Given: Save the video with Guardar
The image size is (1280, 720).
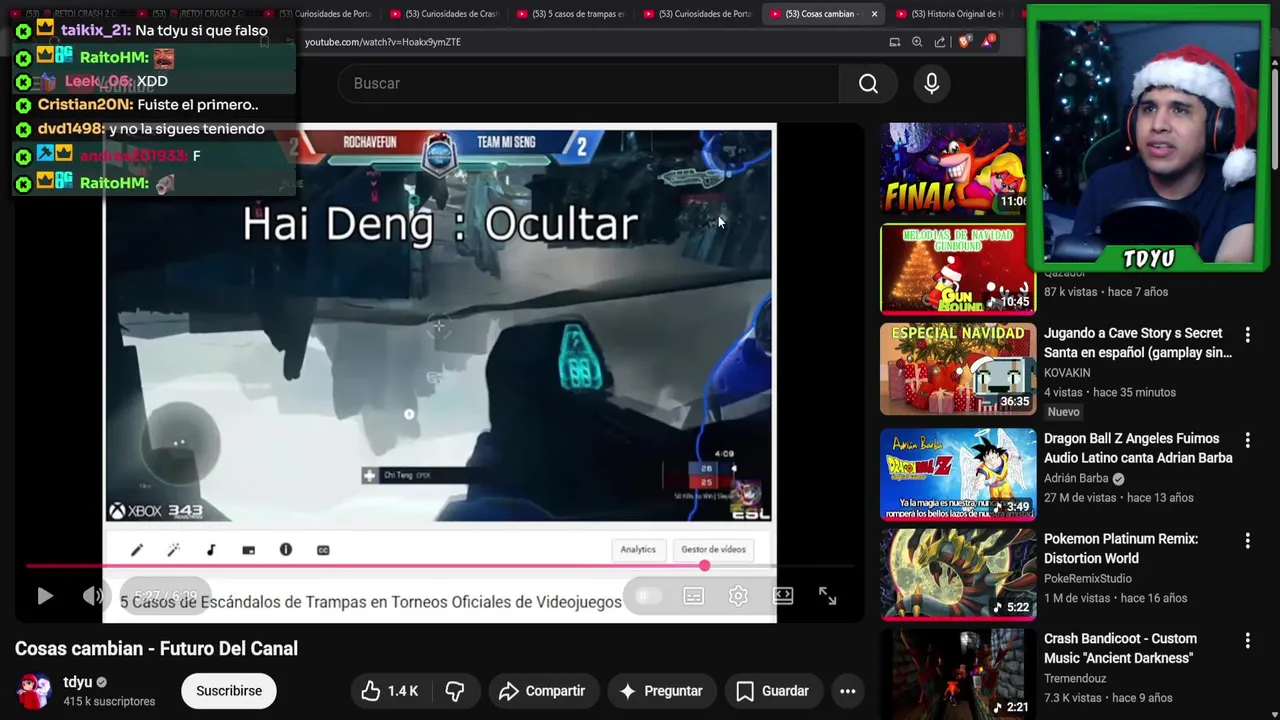Looking at the screenshot, I should 772,691.
